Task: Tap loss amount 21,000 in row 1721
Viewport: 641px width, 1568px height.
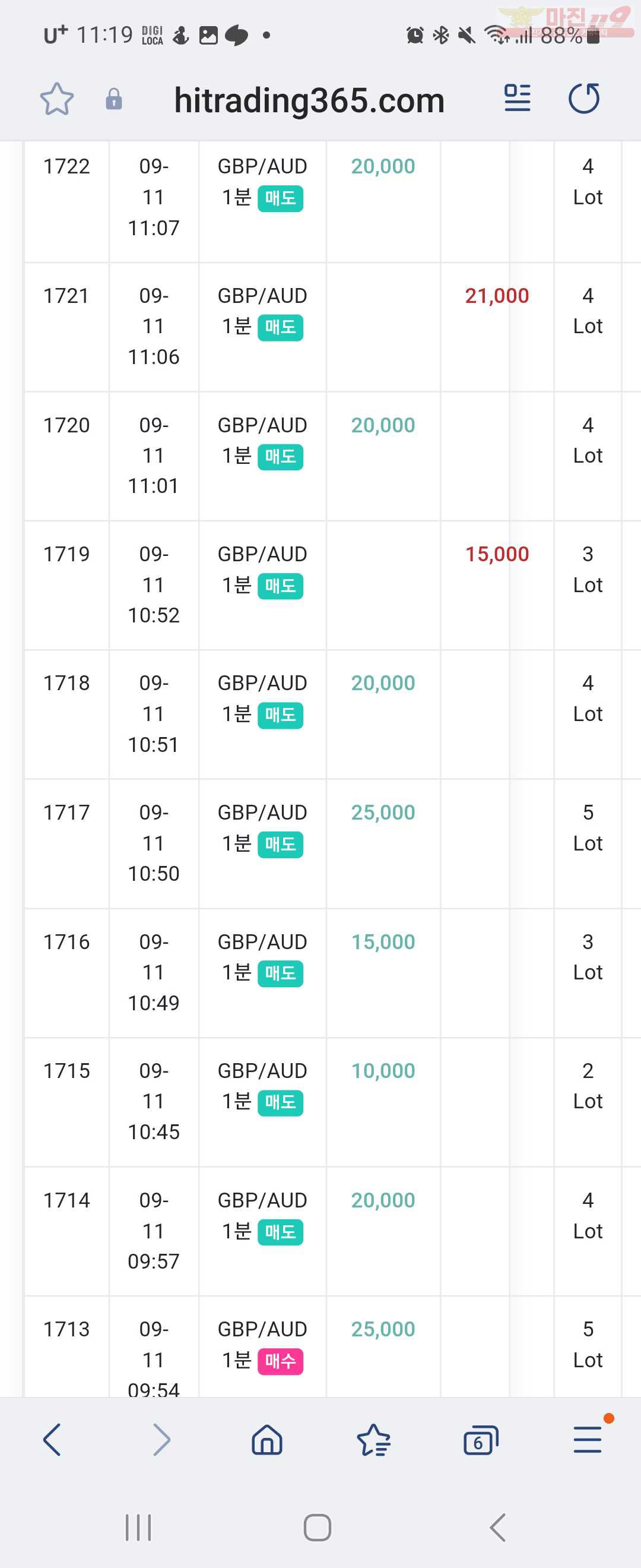Action: pyautogui.click(x=497, y=296)
